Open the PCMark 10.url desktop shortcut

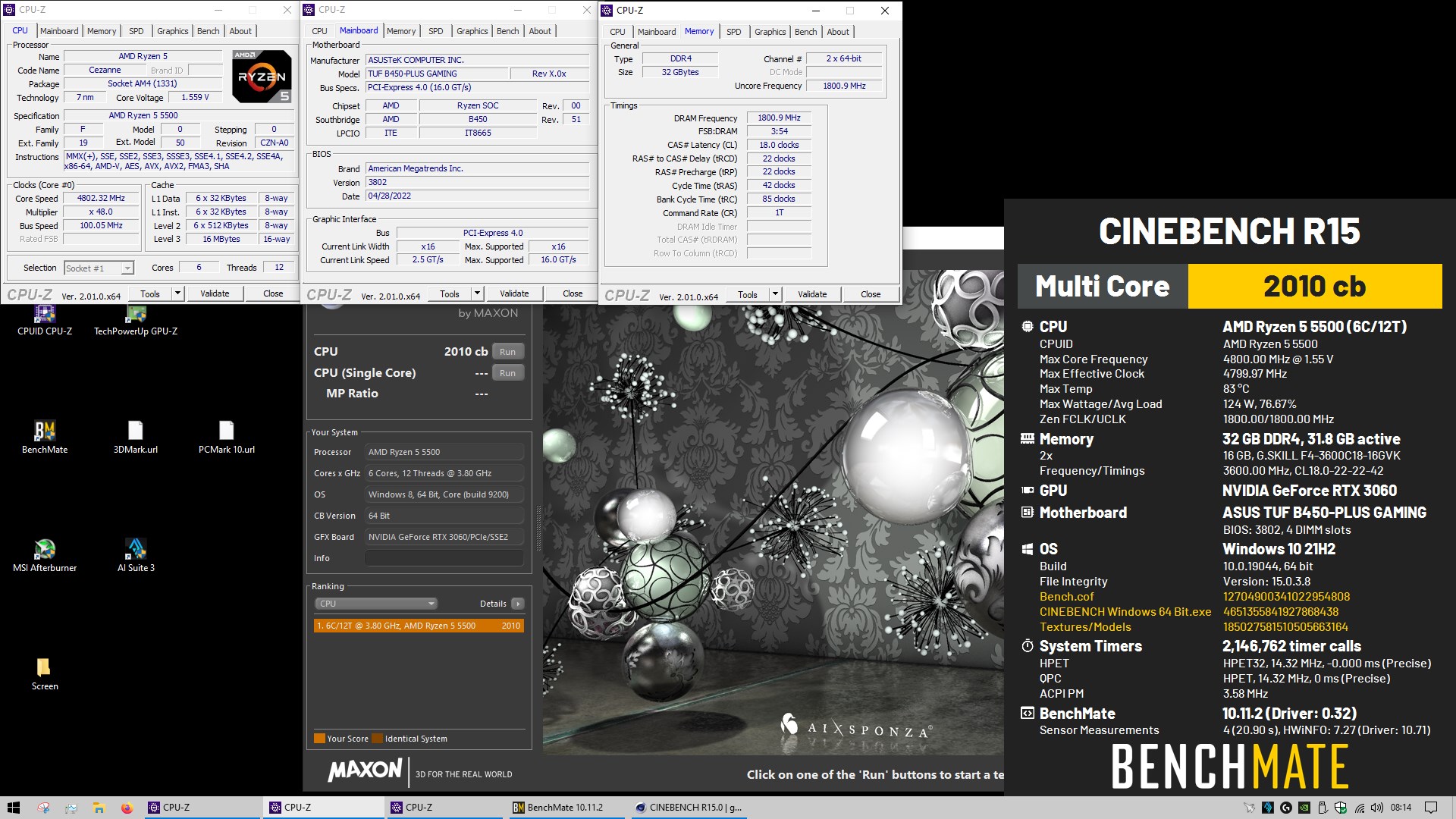coord(227,437)
